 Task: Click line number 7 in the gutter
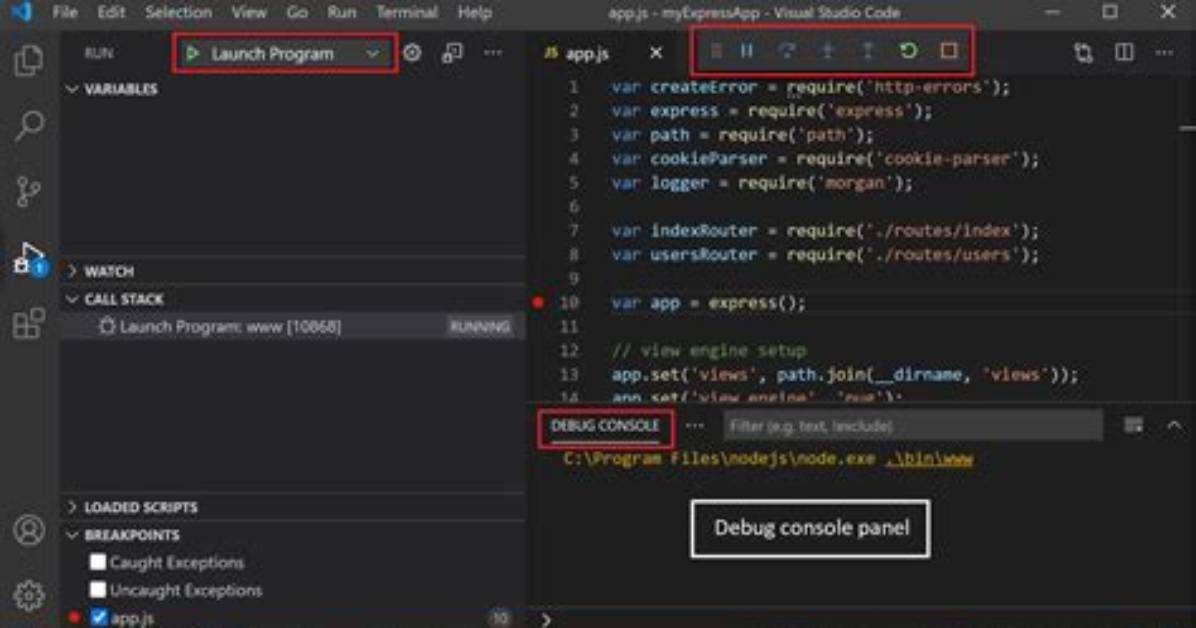coord(574,230)
